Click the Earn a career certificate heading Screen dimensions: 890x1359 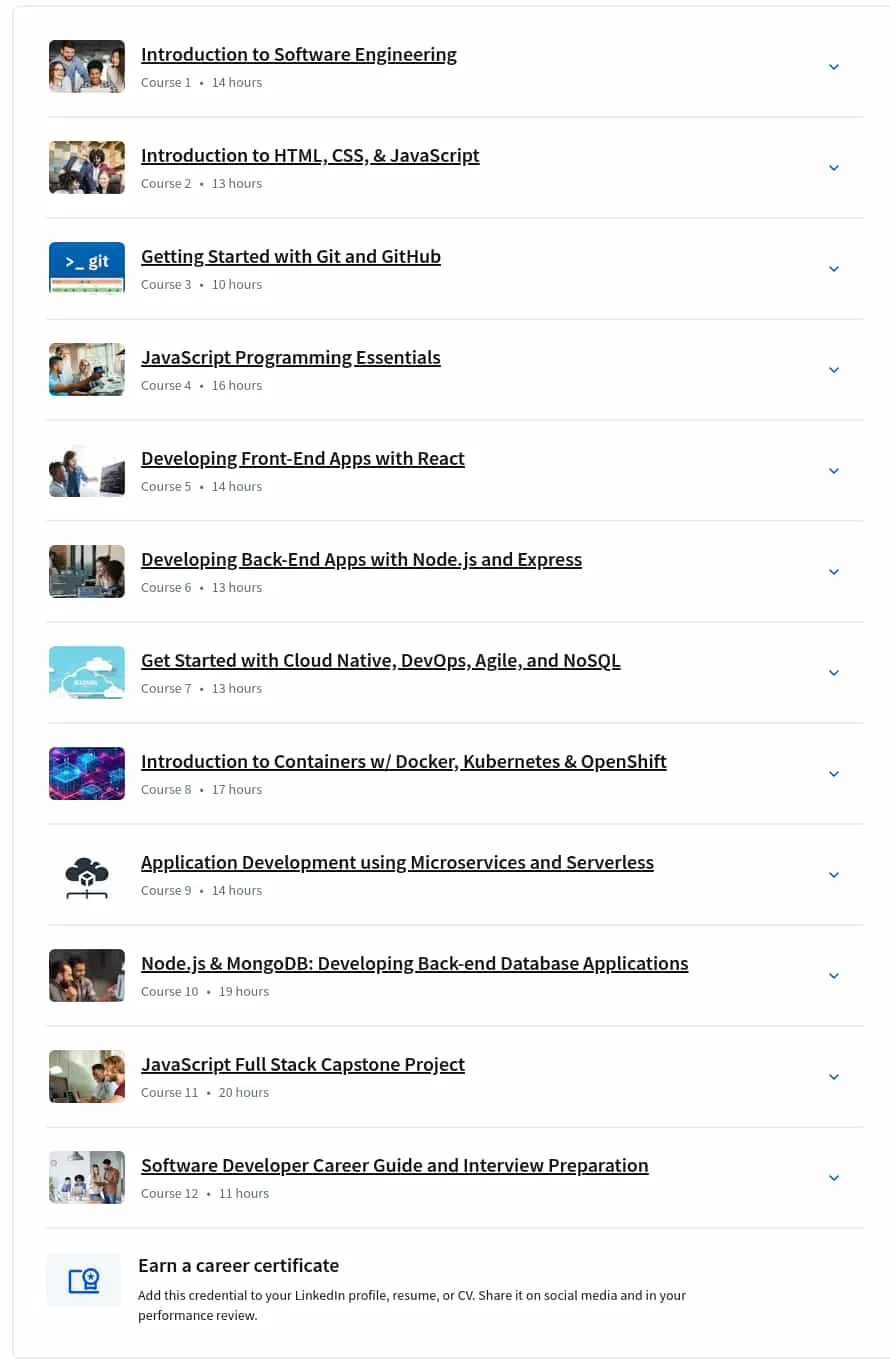(x=238, y=1265)
